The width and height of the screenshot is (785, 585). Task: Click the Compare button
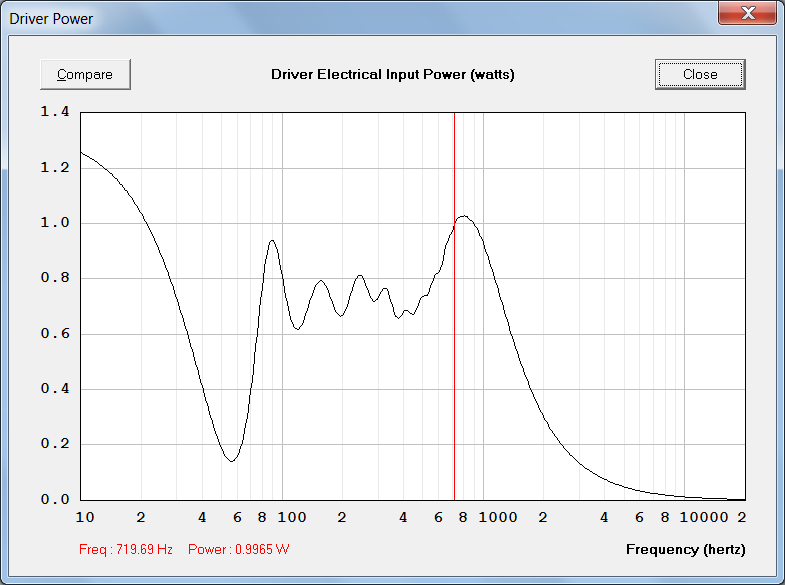pyautogui.click(x=85, y=75)
